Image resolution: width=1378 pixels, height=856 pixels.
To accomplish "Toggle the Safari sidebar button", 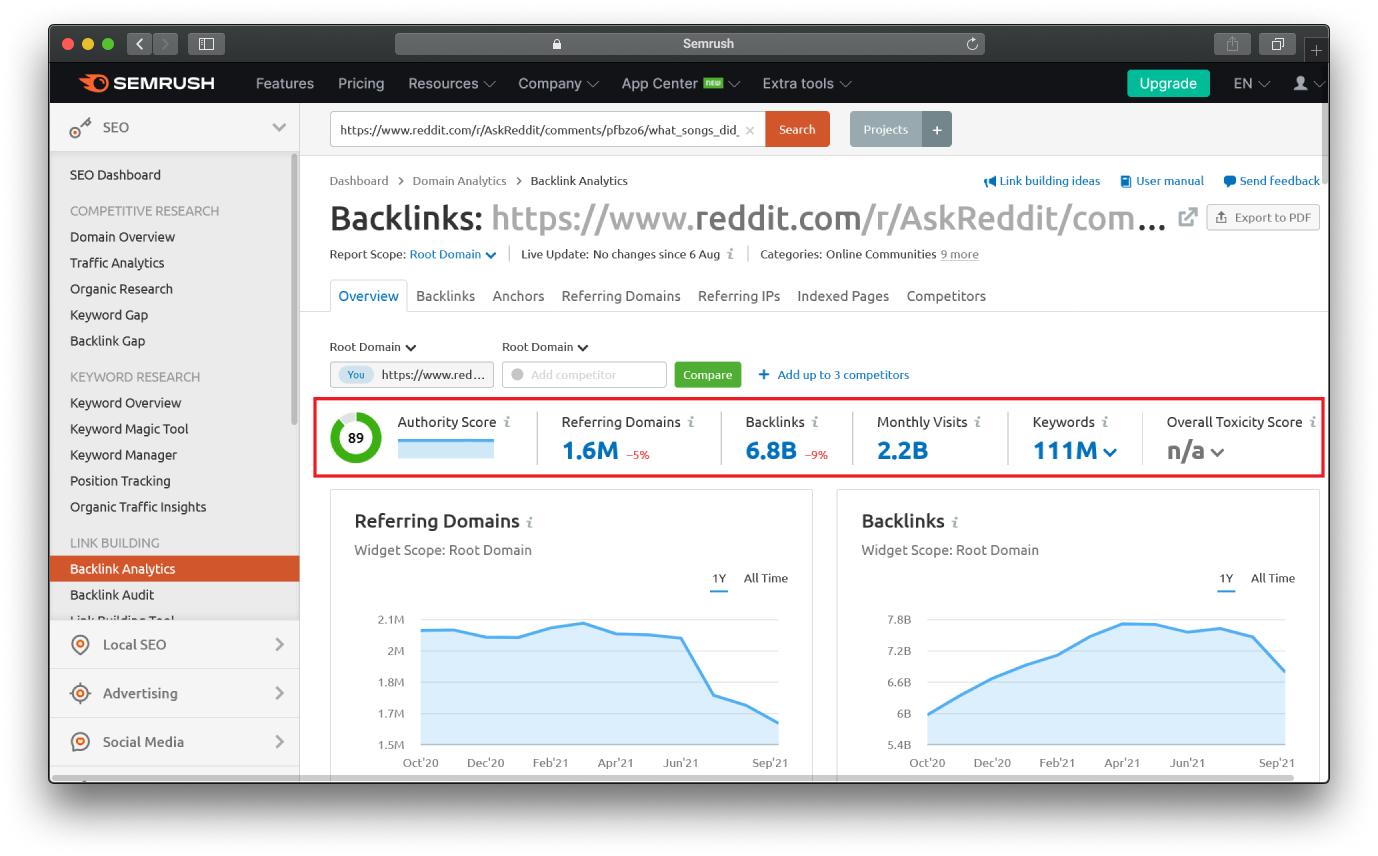I will pos(207,43).
